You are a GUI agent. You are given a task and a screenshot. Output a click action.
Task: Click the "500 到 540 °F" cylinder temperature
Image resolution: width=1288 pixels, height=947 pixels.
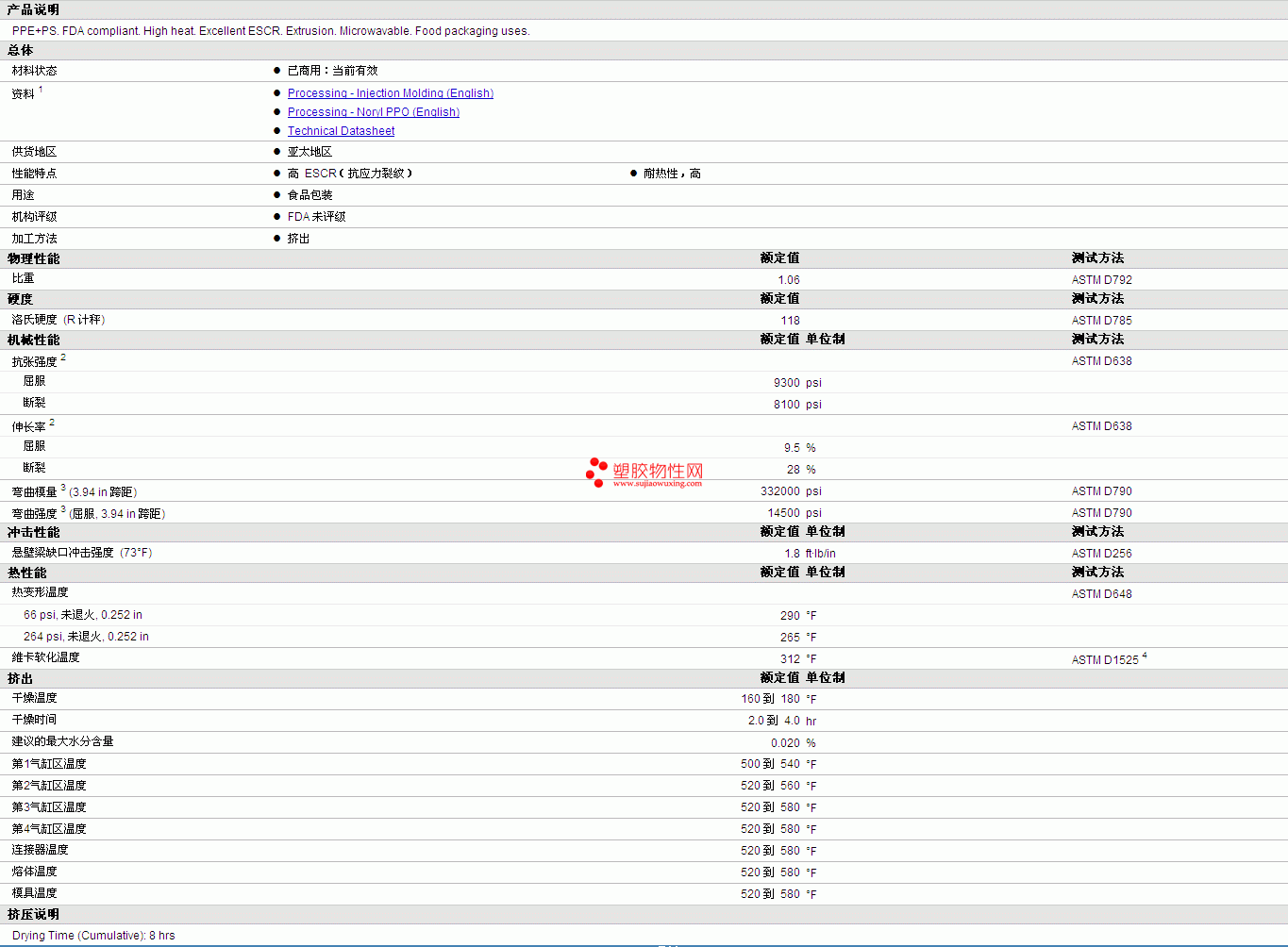[779, 764]
